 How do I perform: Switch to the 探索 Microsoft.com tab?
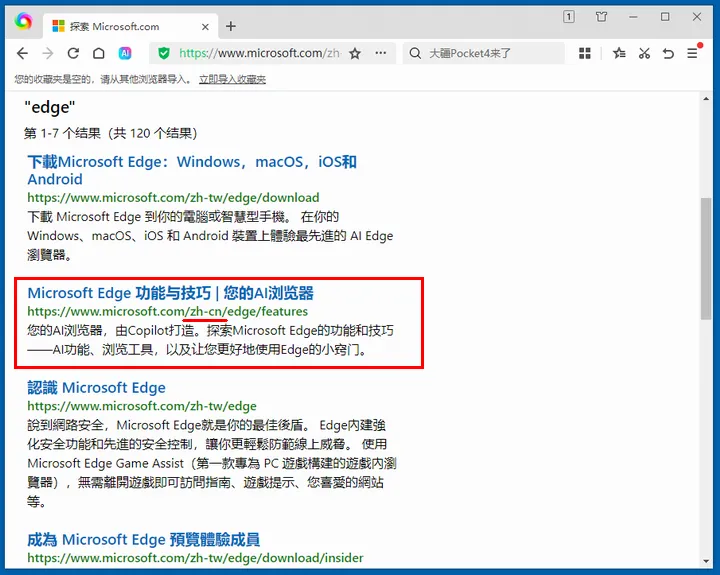click(x=129, y=26)
